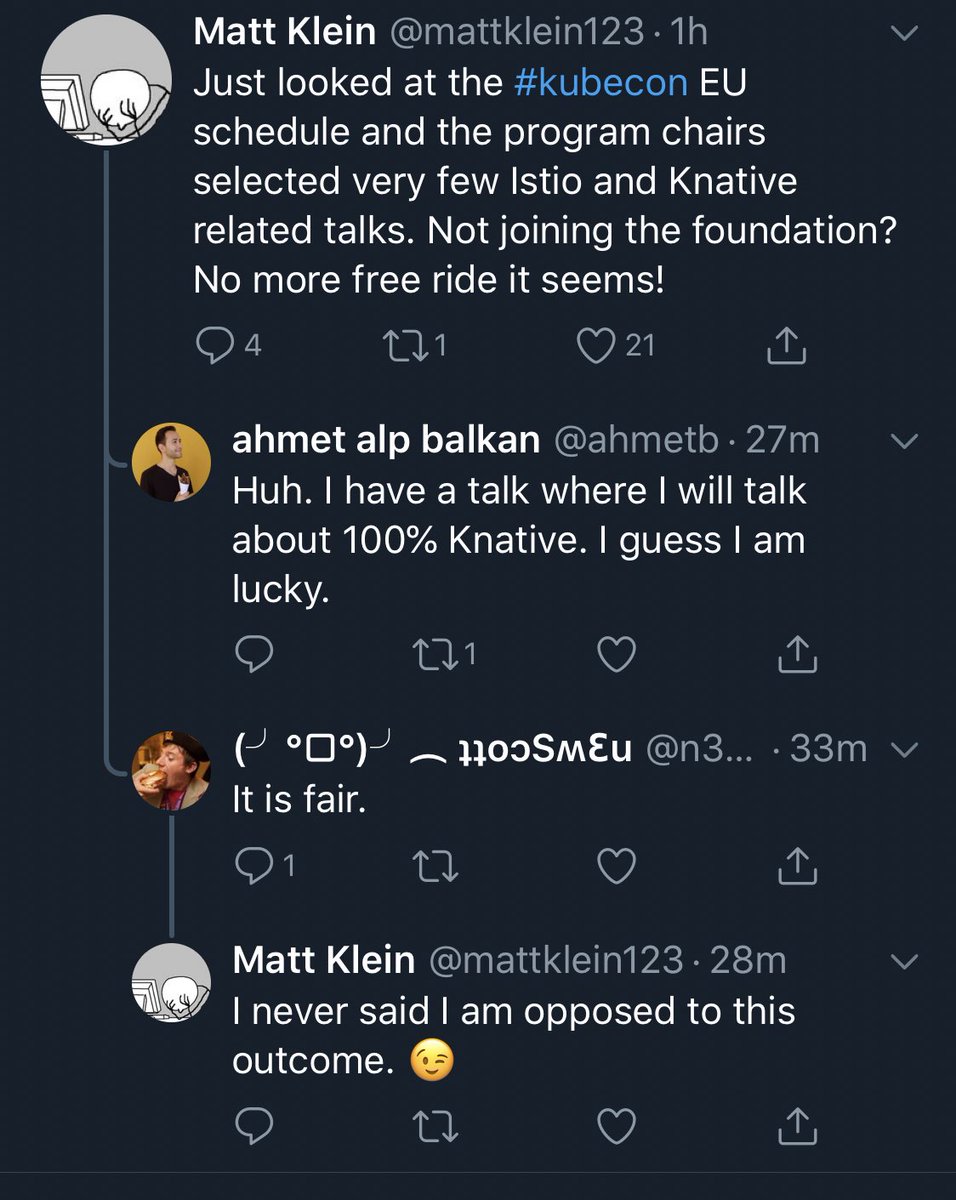The height and width of the screenshot is (1200, 956).
Task: Reply to Matt Klein's kubecon tweet
Action: [212, 345]
